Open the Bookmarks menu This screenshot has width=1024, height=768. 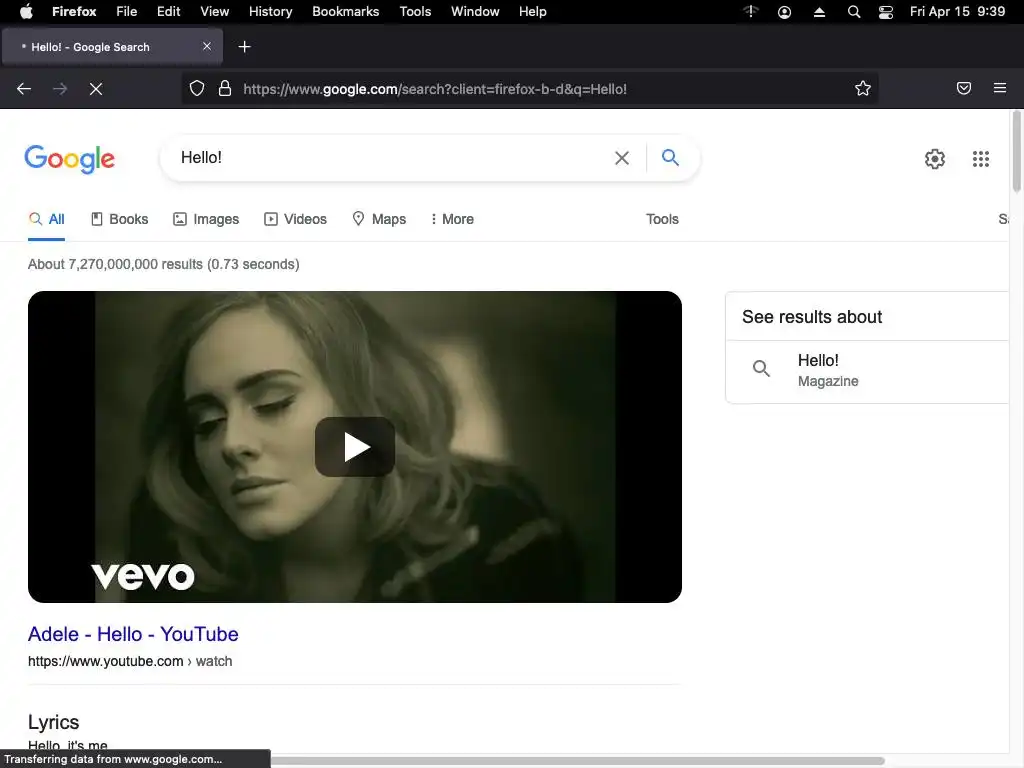pos(345,12)
